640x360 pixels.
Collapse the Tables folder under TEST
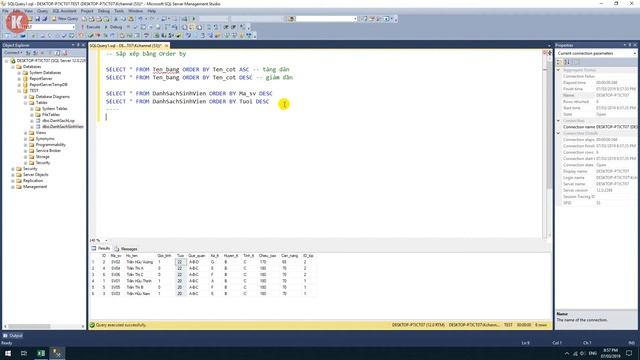pyautogui.click(x=25, y=102)
